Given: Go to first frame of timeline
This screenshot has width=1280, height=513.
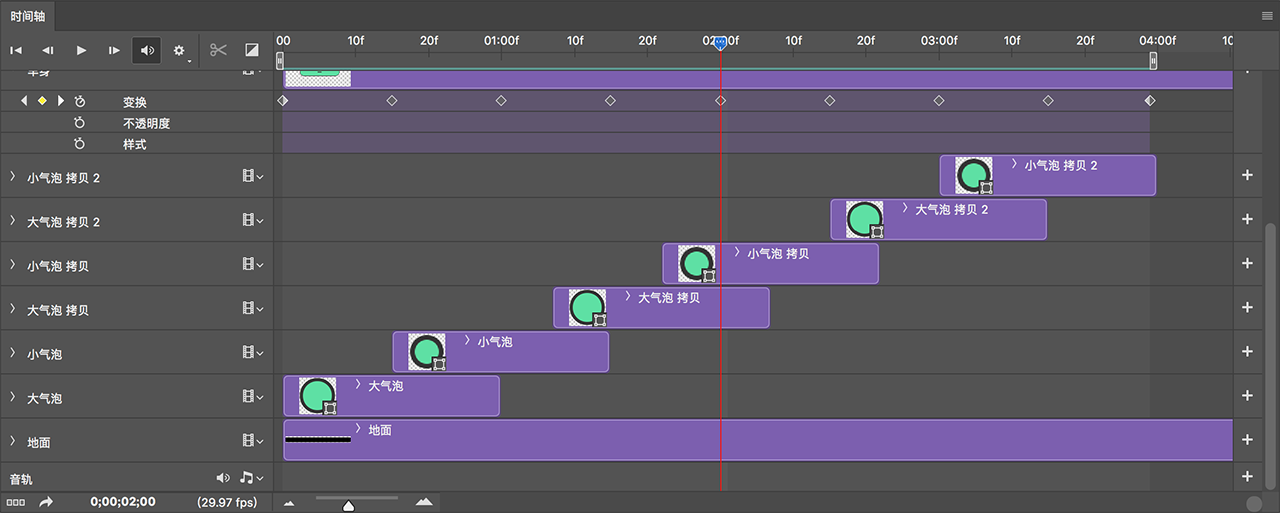Looking at the screenshot, I should coord(17,50).
